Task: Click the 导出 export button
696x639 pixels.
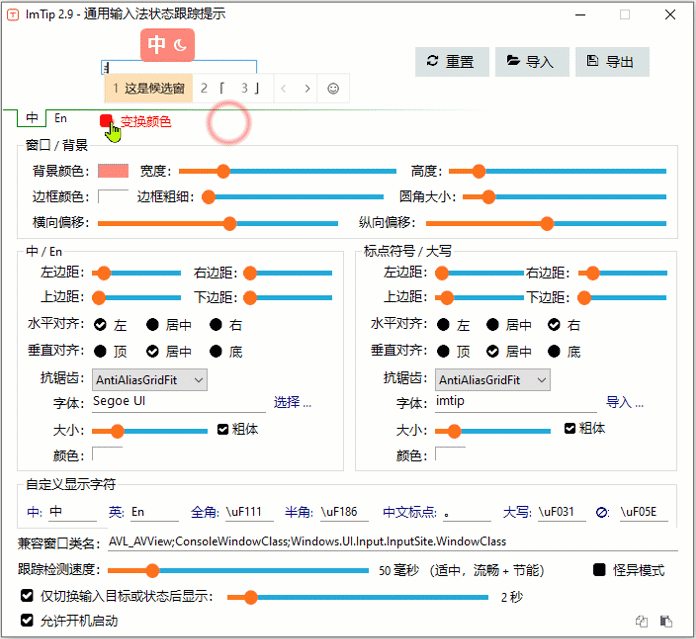Action: [612, 62]
